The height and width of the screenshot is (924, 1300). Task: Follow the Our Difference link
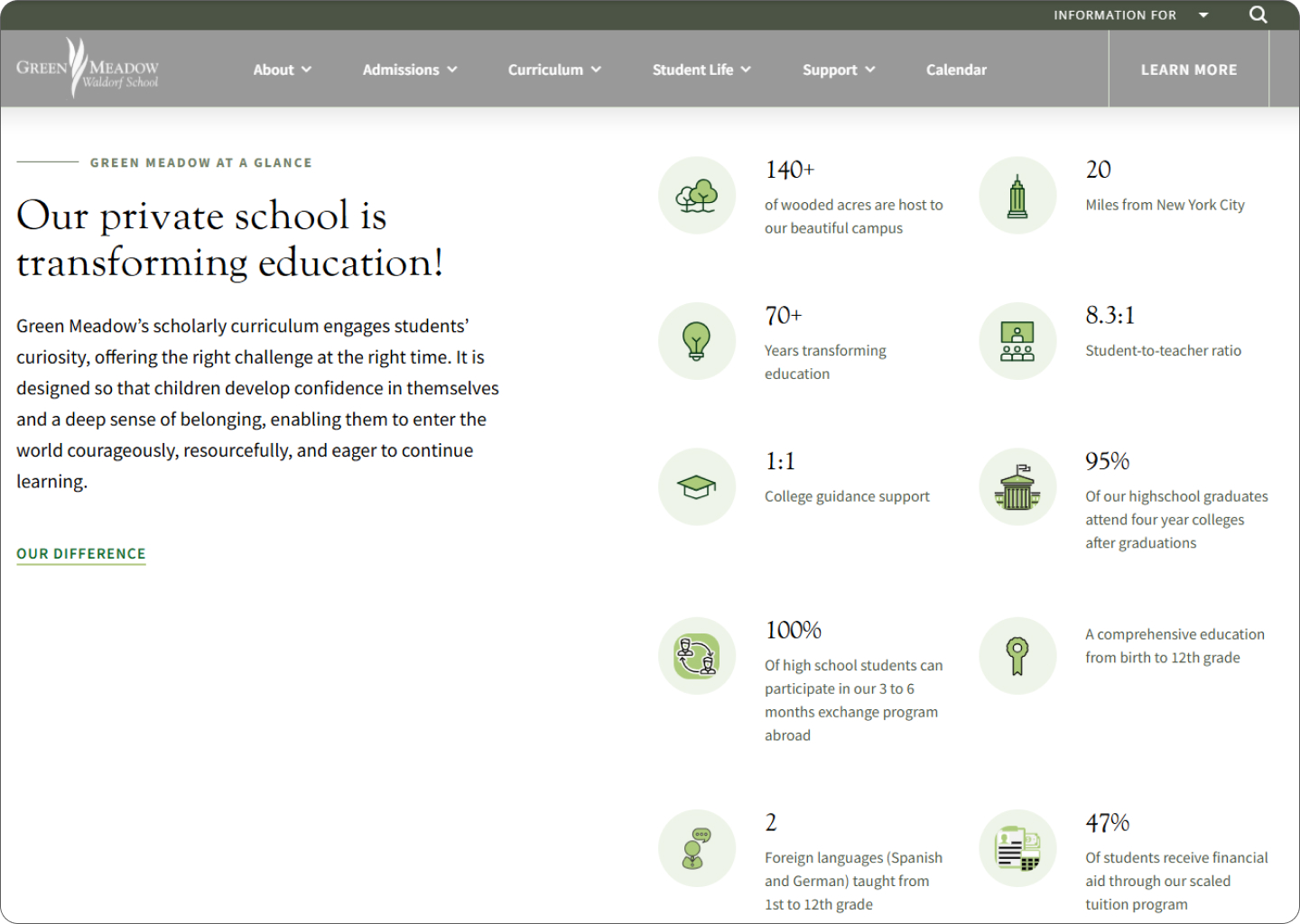point(81,554)
